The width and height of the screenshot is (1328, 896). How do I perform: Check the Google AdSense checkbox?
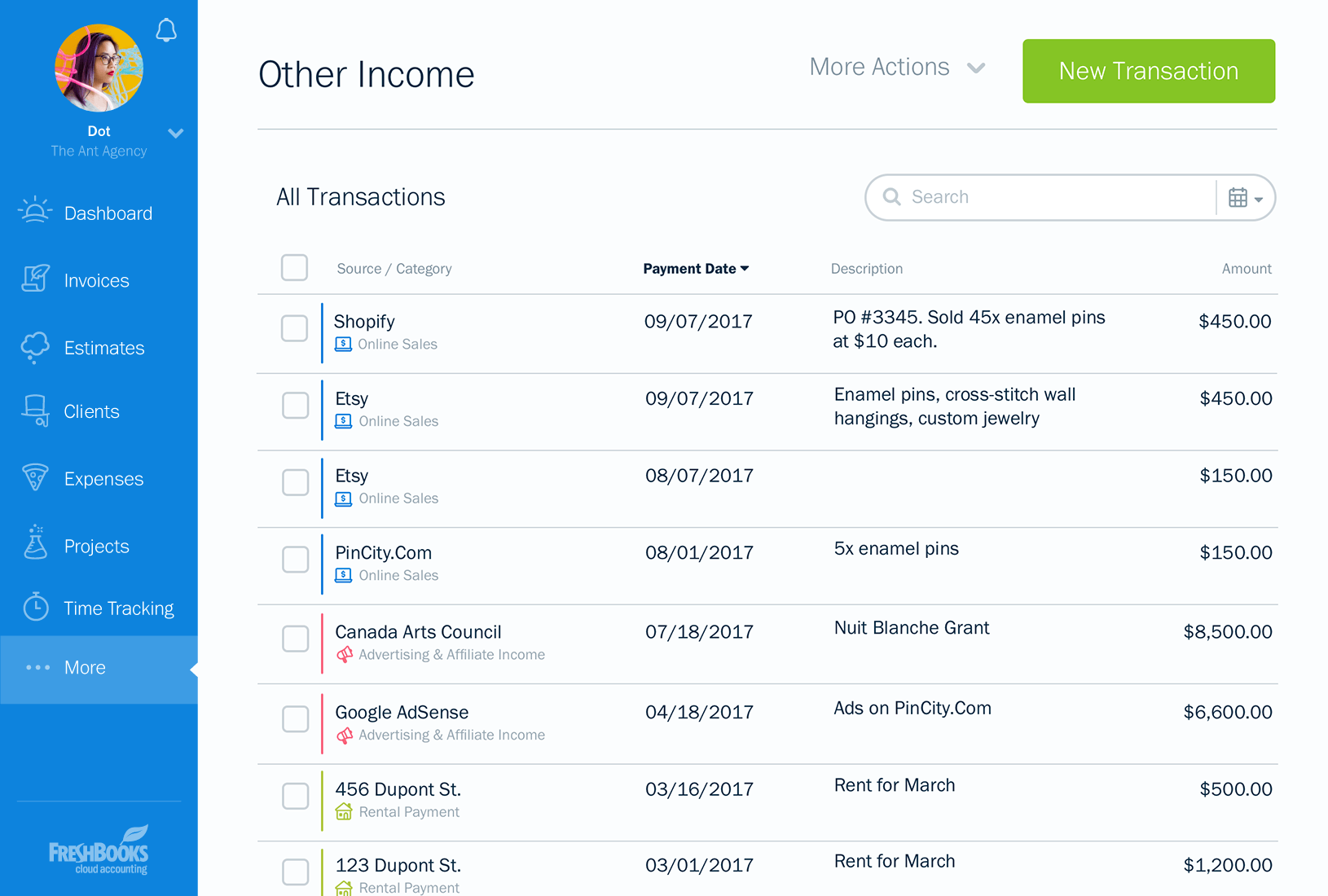pyautogui.click(x=295, y=718)
